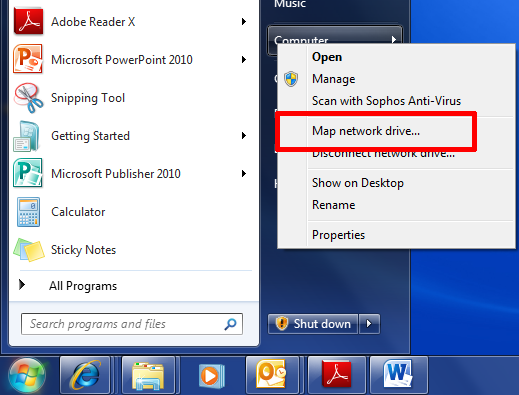The image size is (519, 395).
Task: Click the Search programs and files box
Action: [x=132, y=324]
